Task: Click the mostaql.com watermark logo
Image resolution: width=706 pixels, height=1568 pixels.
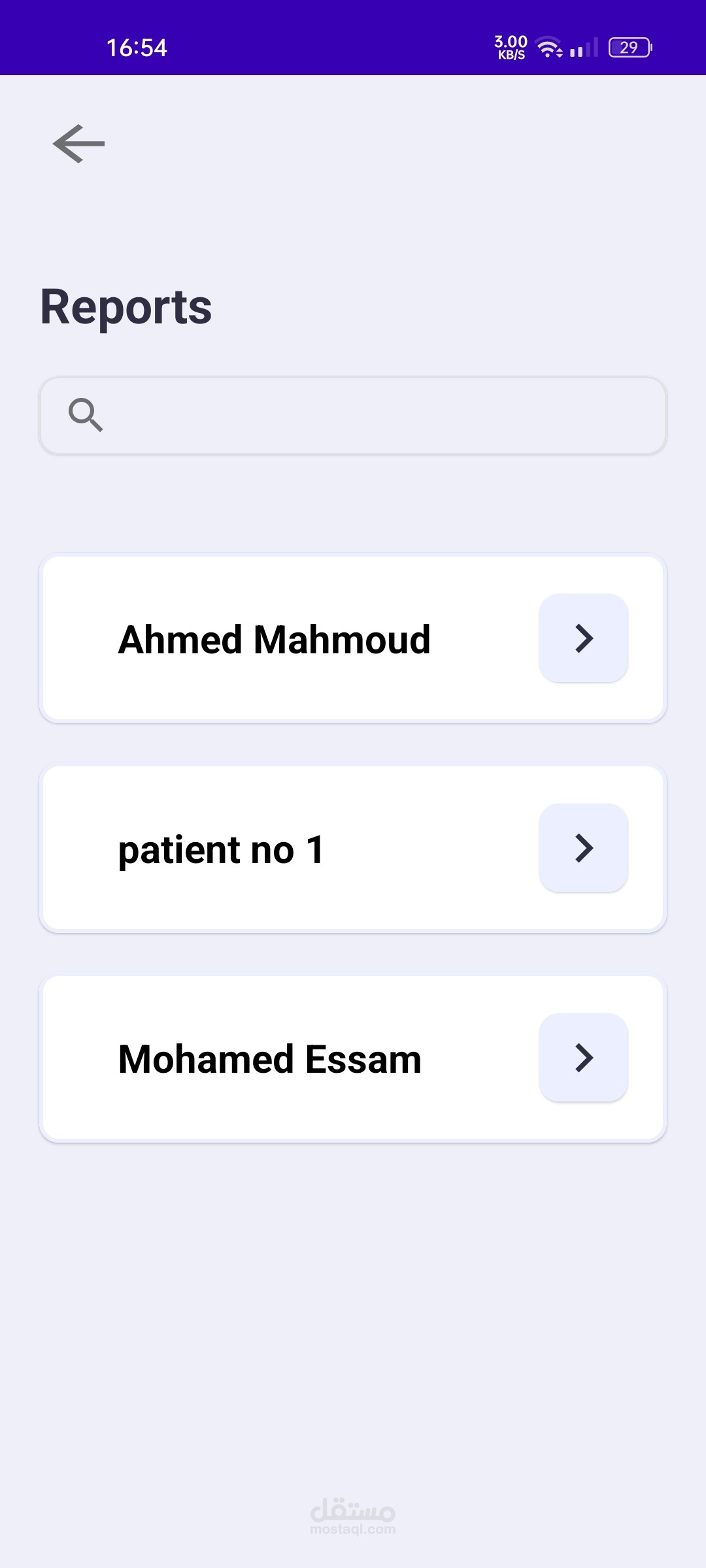Action: 353,1515
